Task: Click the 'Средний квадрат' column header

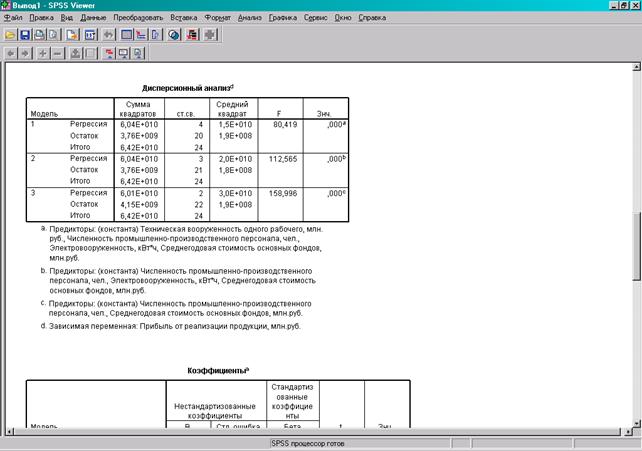Action: point(232,109)
